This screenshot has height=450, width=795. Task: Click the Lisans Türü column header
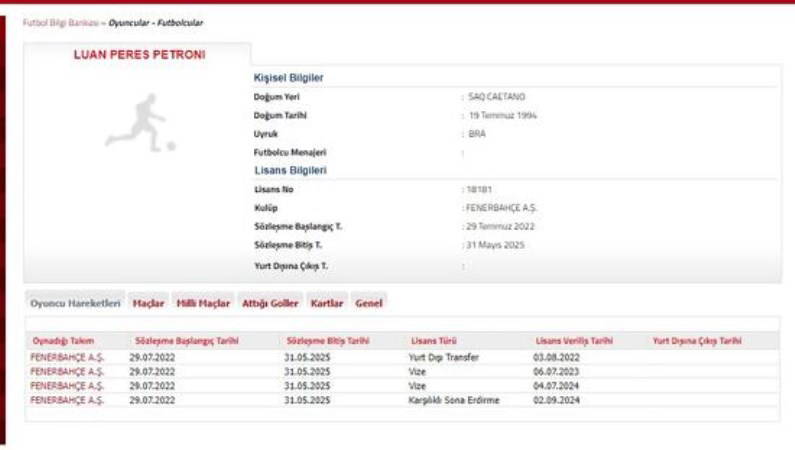[433, 341]
